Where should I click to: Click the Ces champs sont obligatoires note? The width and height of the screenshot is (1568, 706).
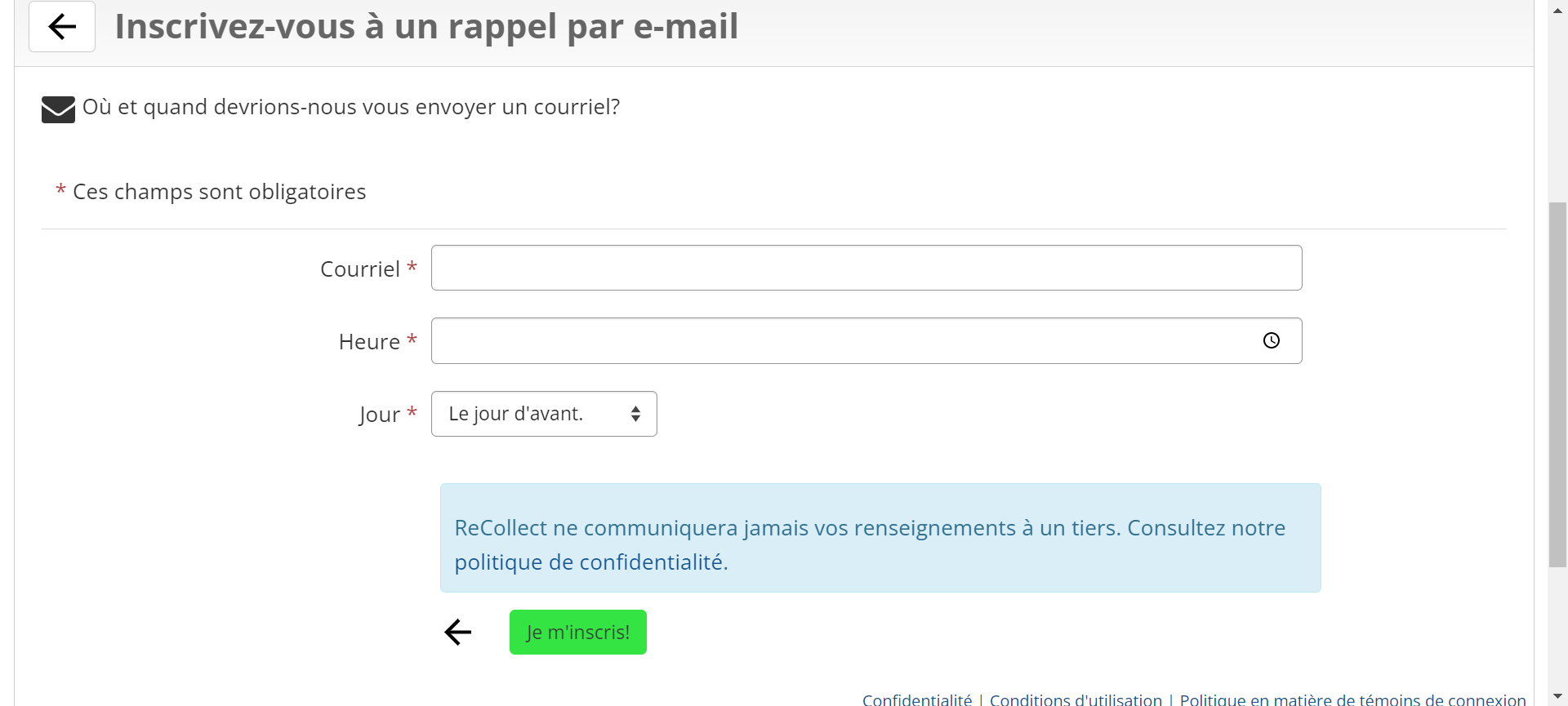(219, 192)
